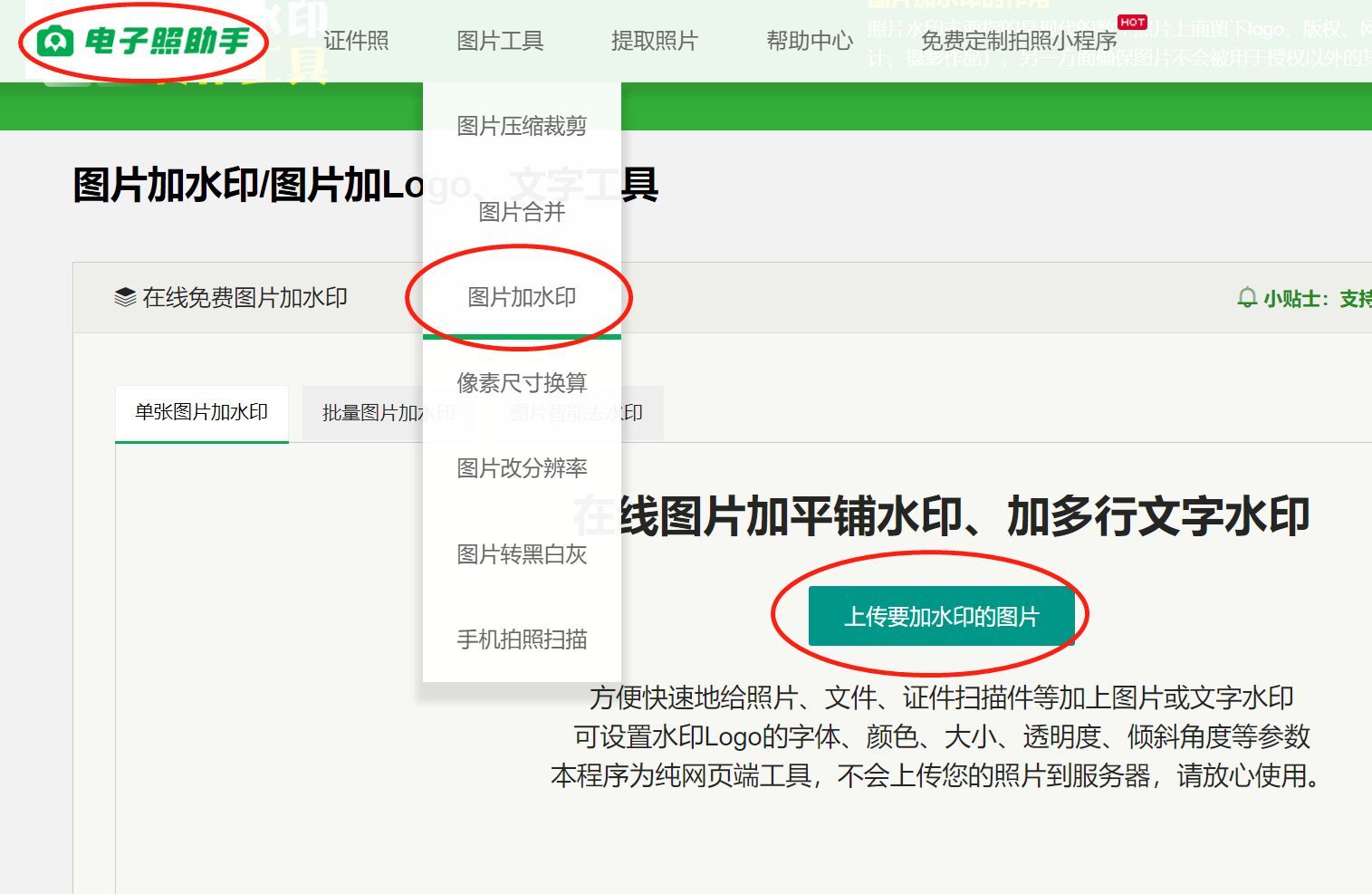
Task: Click the 上传要加水印的图片 button
Action: (942, 614)
